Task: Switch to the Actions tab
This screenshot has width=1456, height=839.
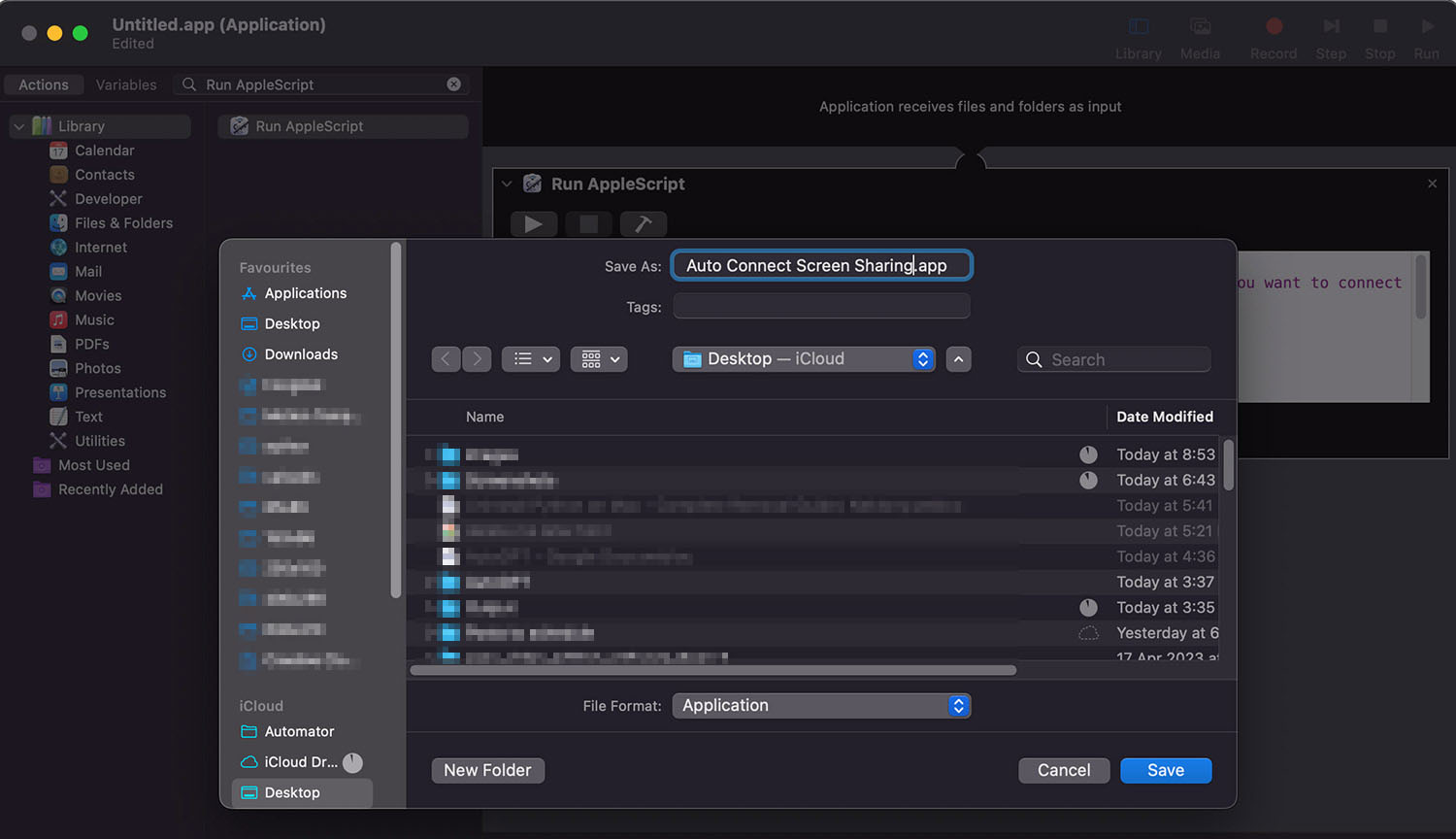Action: [x=44, y=84]
